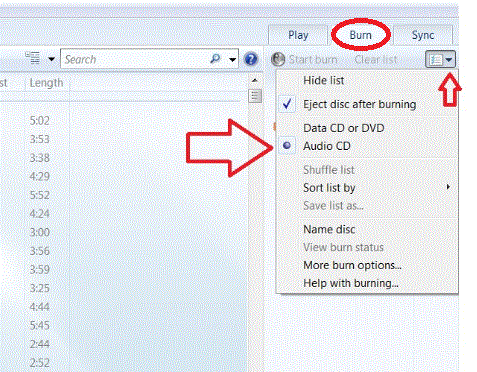
Task: Select the track with length 3:59
Action: click(39, 269)
